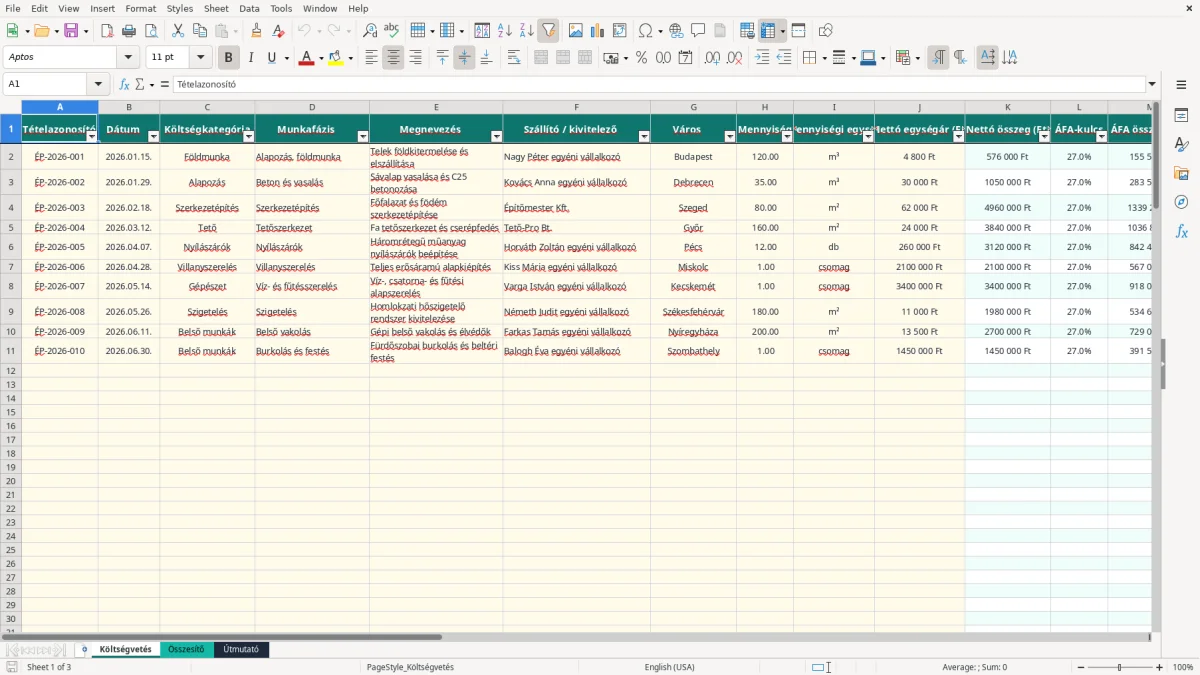
Task: Click the English (USA) language status
Action: click(669, 667)
